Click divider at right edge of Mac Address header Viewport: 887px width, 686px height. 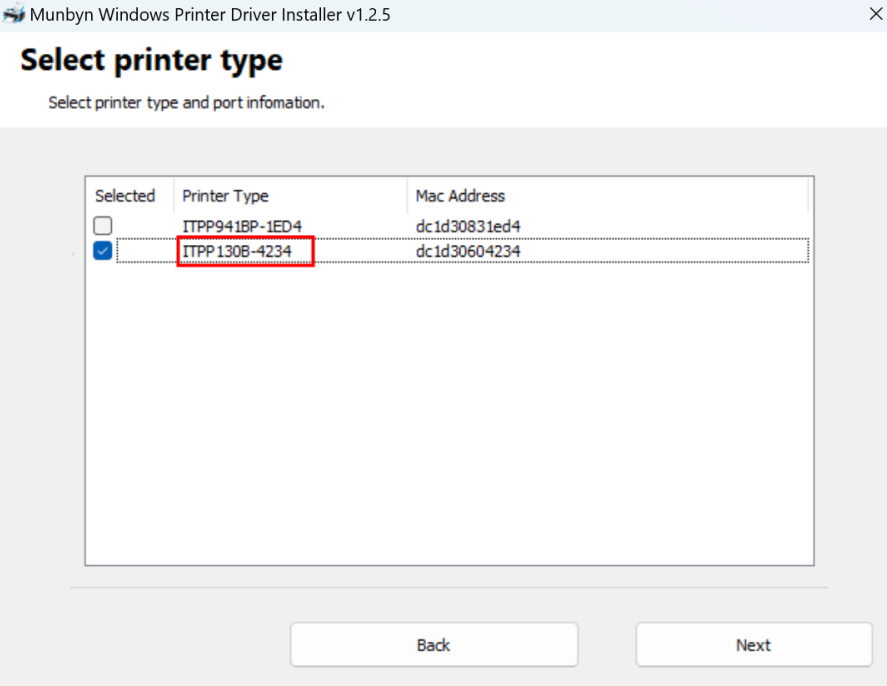coord(808,196)
